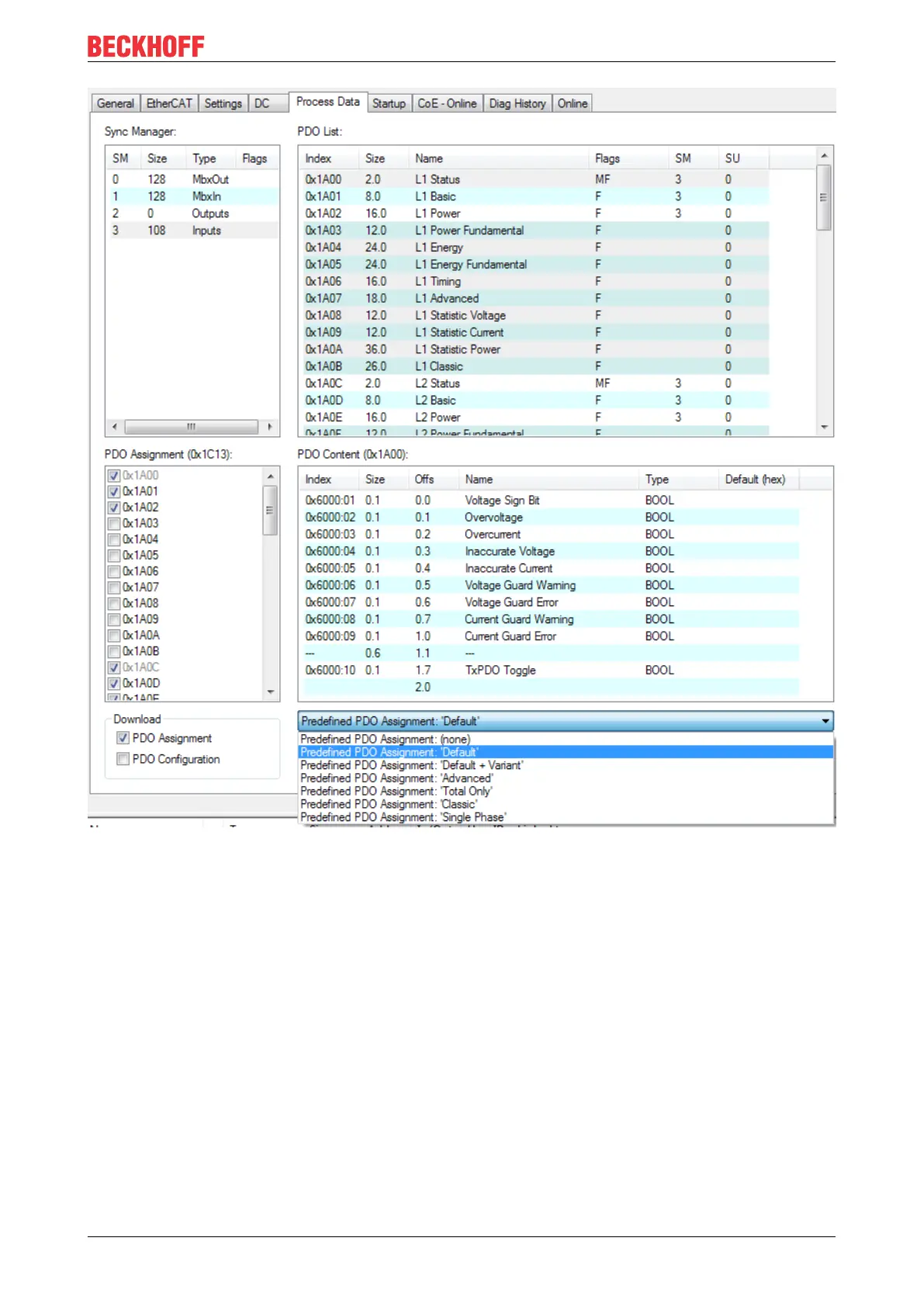
Task: Switch to CoE - Online tab
Action: [447, 103]
